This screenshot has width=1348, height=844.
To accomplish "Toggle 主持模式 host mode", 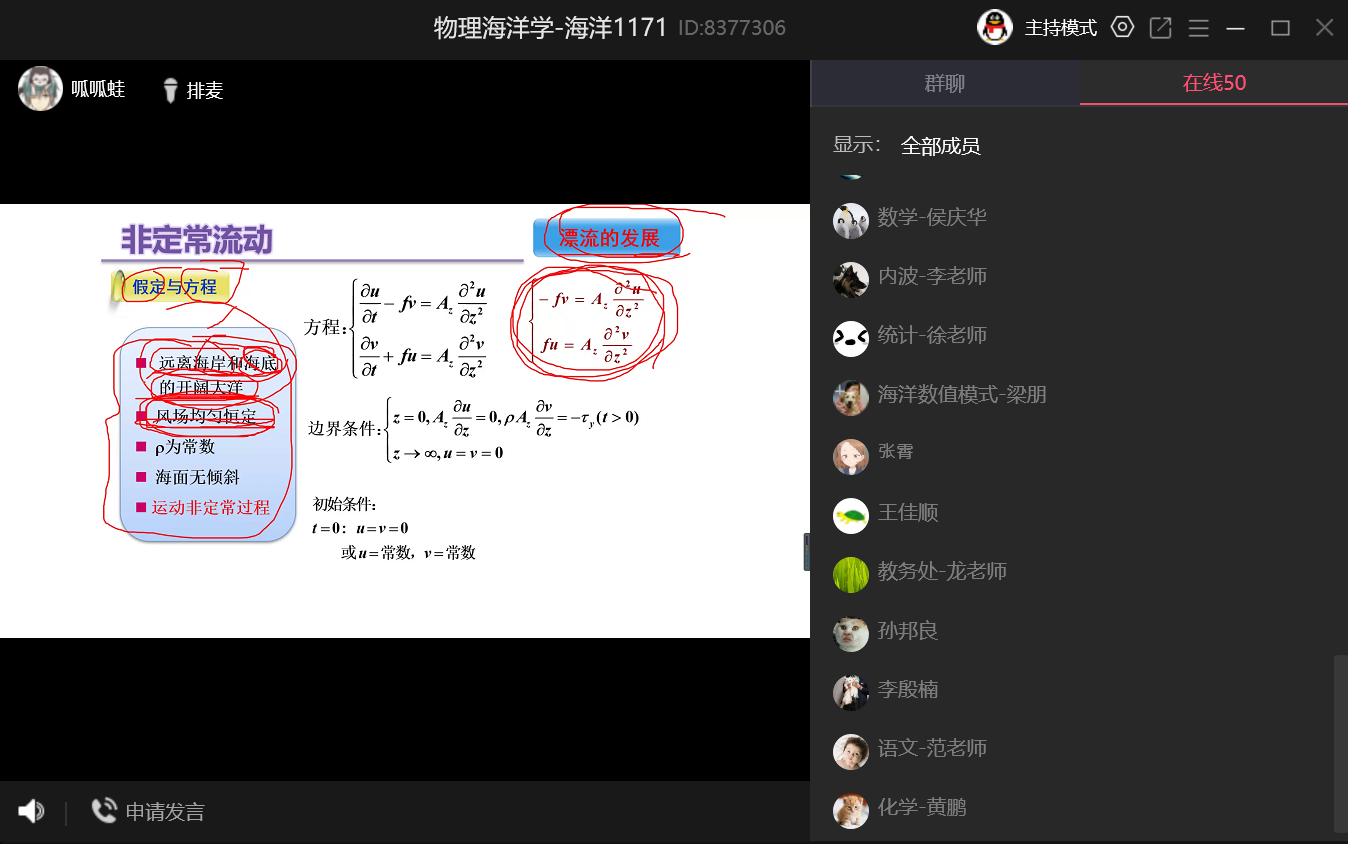I will (x=1060, y=28).
